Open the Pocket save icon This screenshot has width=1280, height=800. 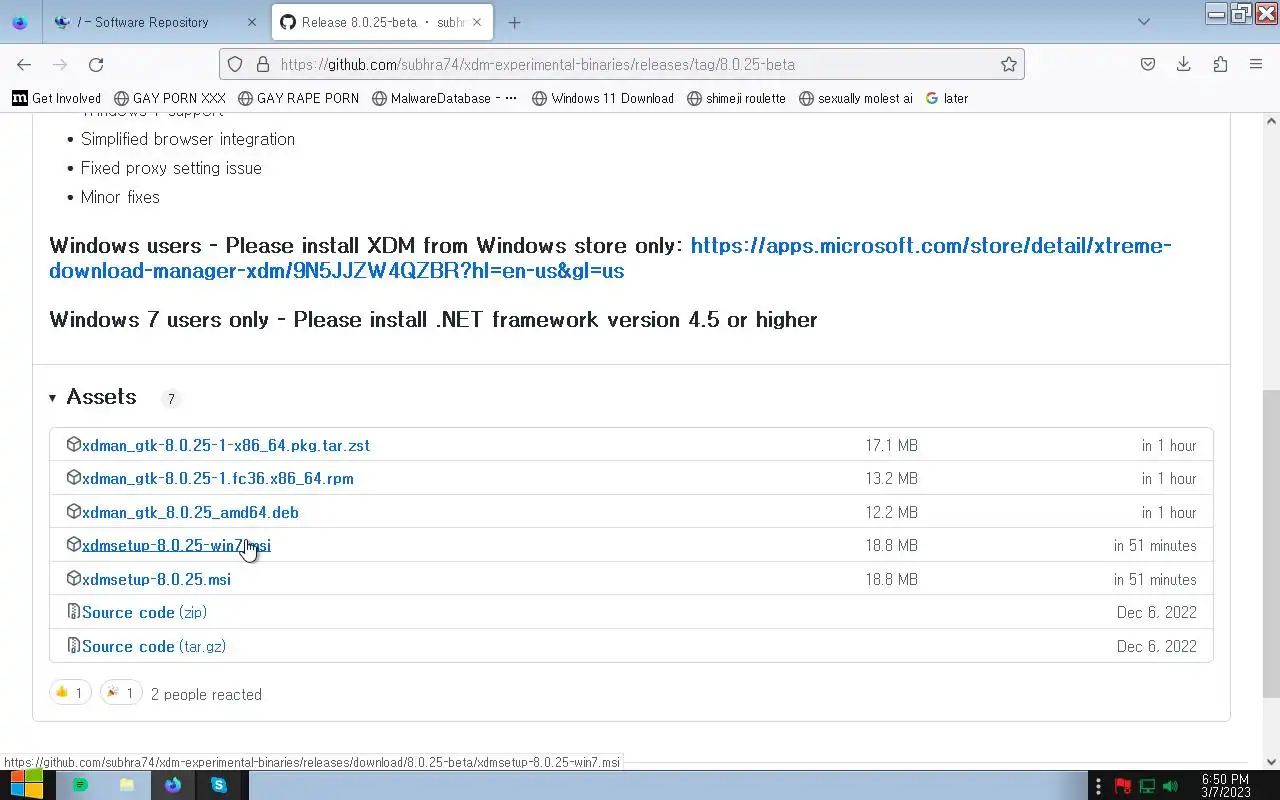(x=1148, y=64)
